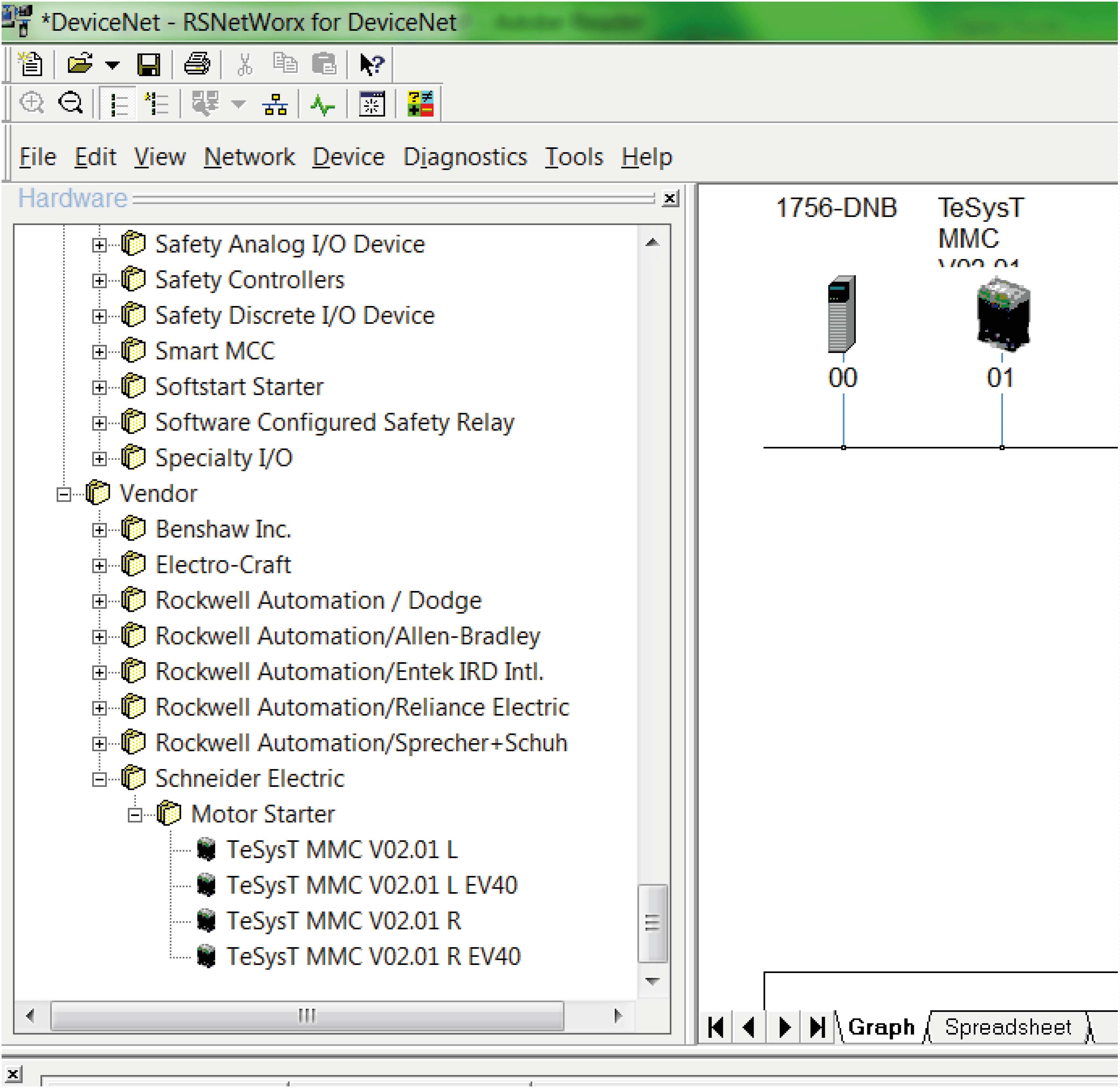The width and height of the screenshot is (1120, 1088).
Task: Click the Cut scissors icon
Action: (x=245, y=64)
